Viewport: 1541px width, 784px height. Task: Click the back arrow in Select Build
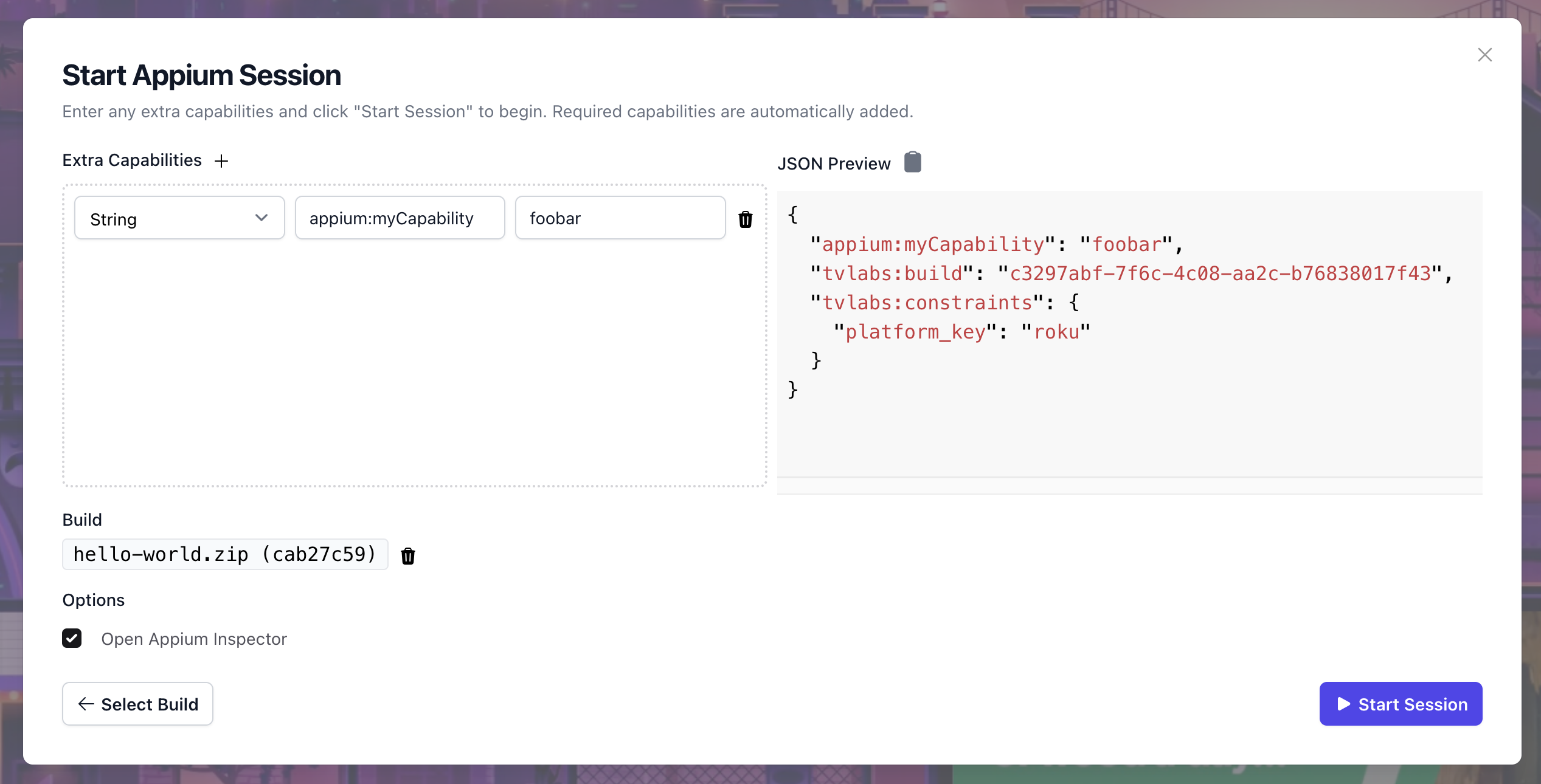pyautogui.click(x=86, y=704)
